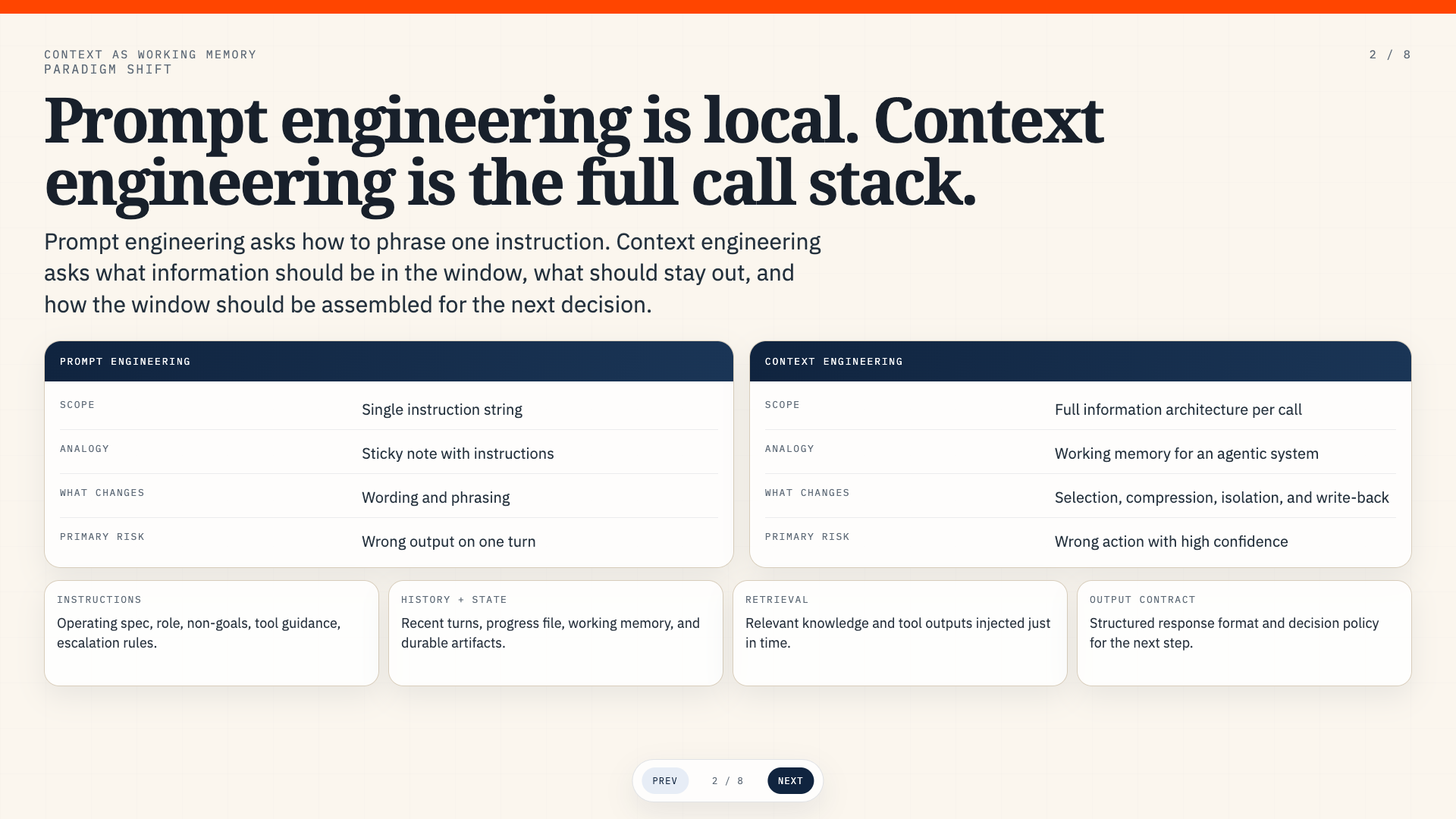Select the bottom 2 / 8 page indicator
1456x819 pixels.
coord(728,780)
